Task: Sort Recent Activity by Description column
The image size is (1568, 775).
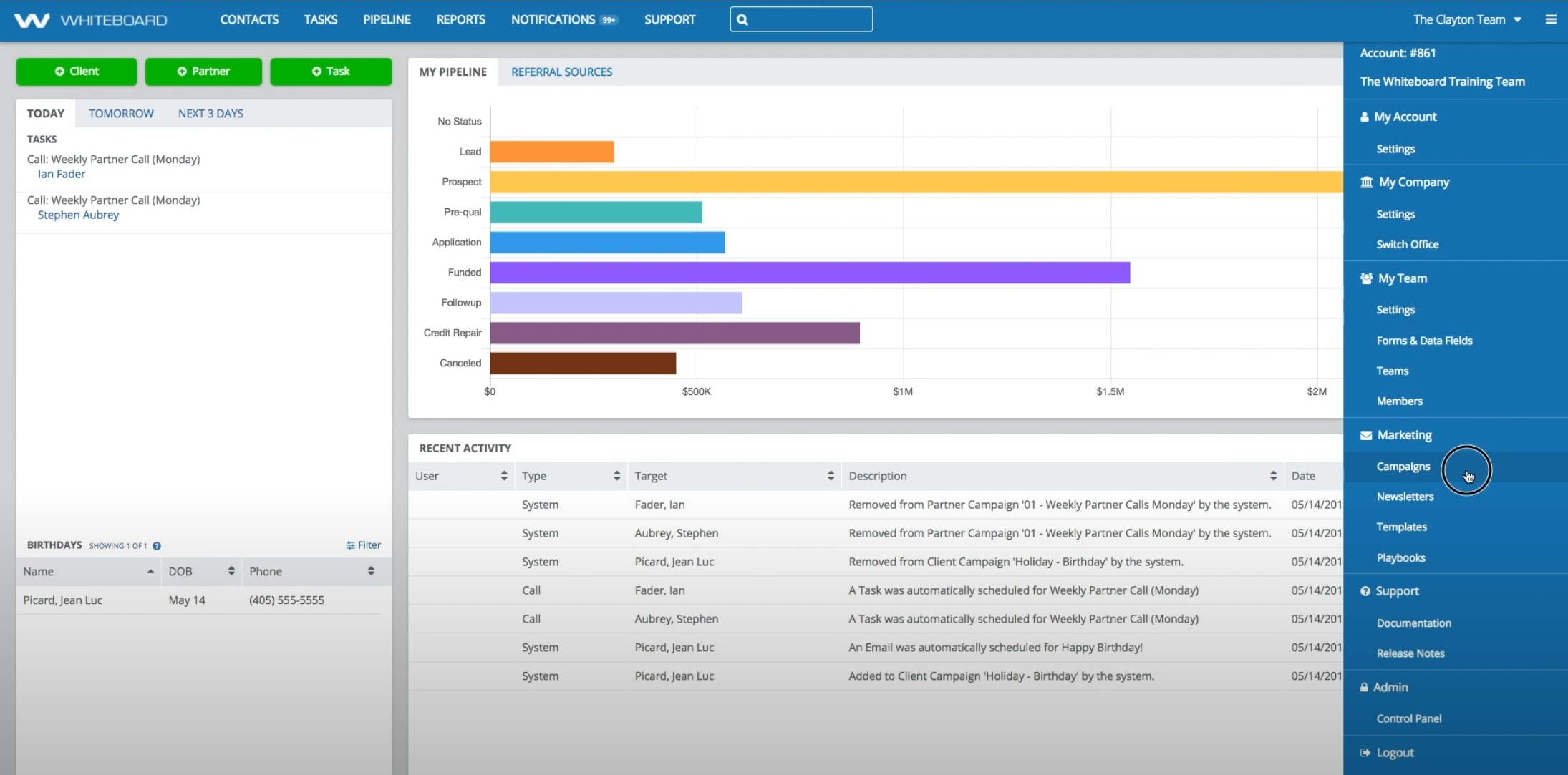Action: coord(1273,476)
